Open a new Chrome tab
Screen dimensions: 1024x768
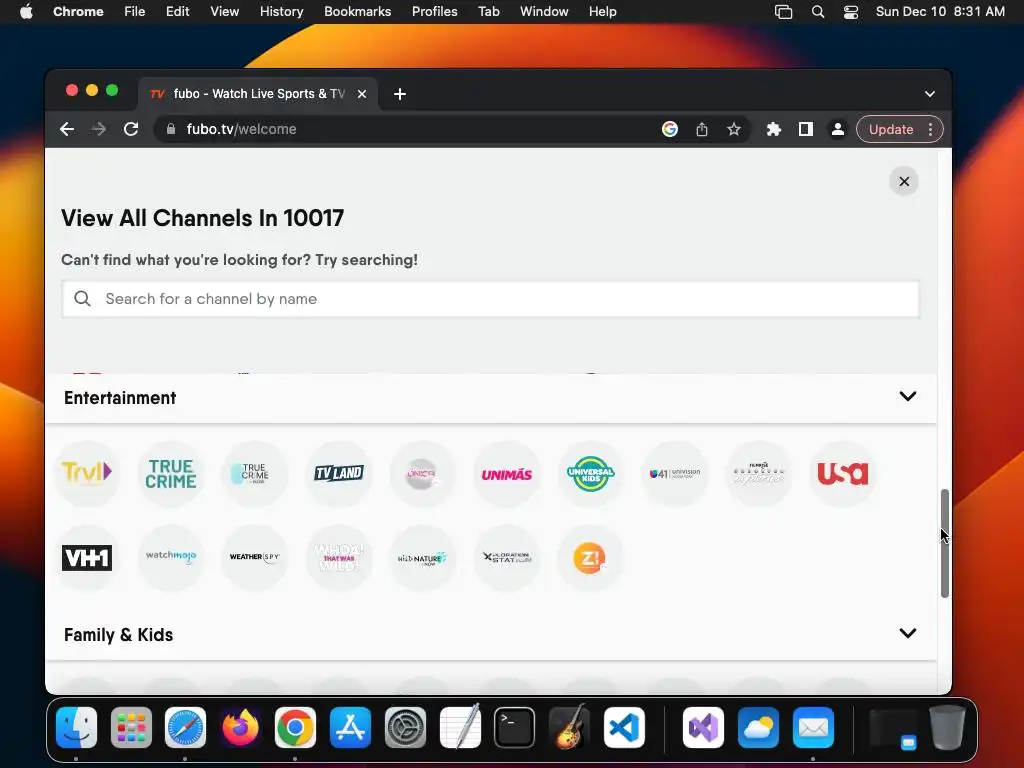pyautogui.click(x=400, y=94)
